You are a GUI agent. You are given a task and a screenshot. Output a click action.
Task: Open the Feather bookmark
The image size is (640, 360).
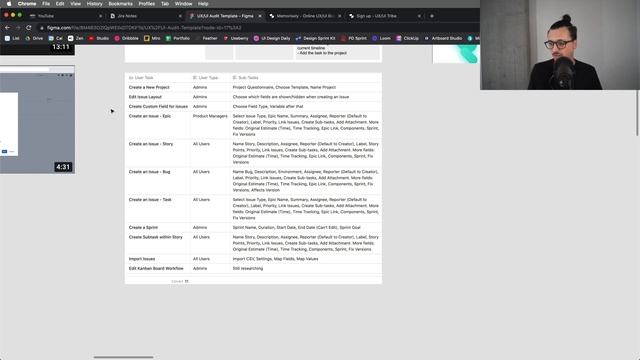[207, 38]
